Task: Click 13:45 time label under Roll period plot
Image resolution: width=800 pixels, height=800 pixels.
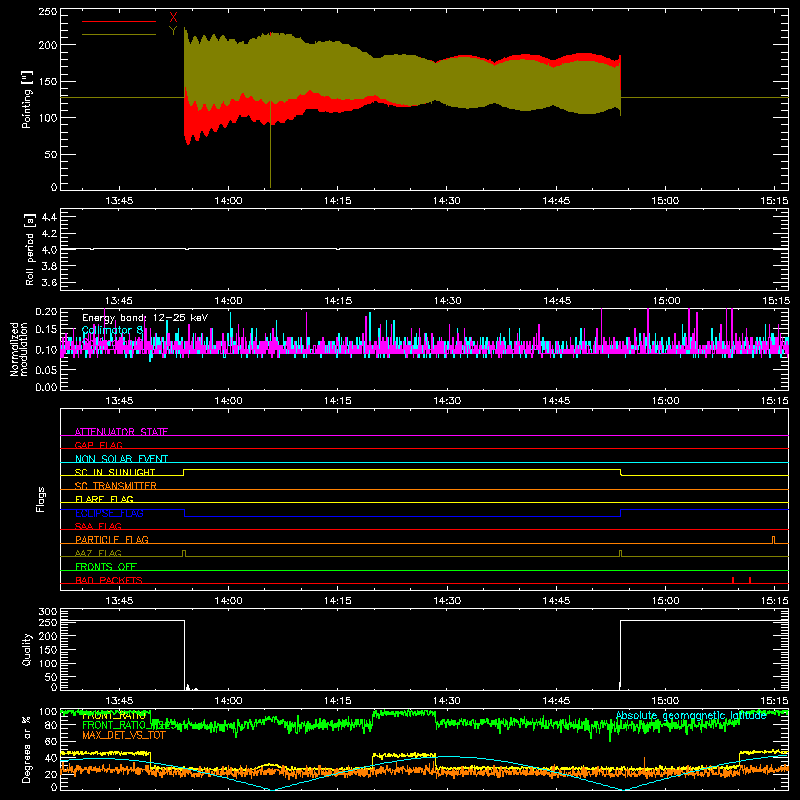Action: (119, 301)
